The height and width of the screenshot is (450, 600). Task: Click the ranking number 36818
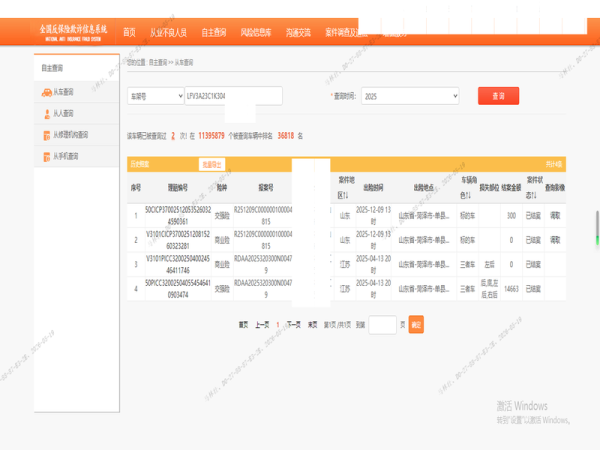pos(286,136)
